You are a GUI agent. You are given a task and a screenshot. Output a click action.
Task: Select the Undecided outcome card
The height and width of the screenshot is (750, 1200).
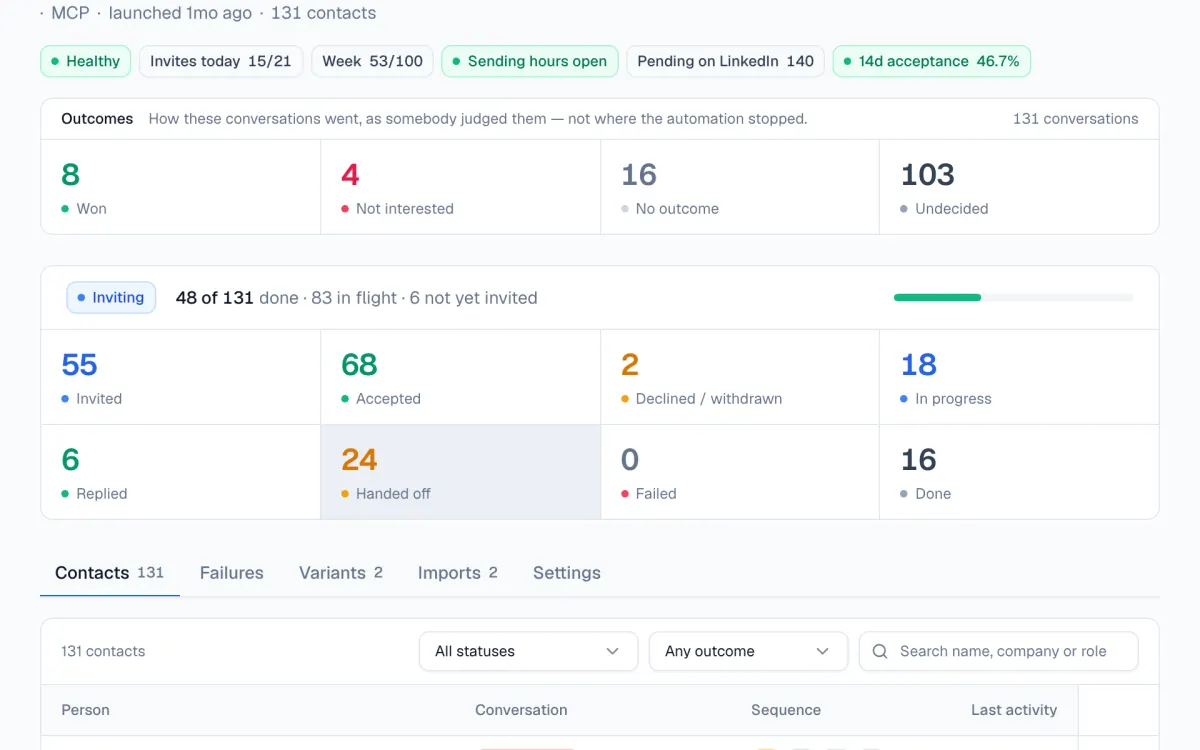(x=1019, y=187)
